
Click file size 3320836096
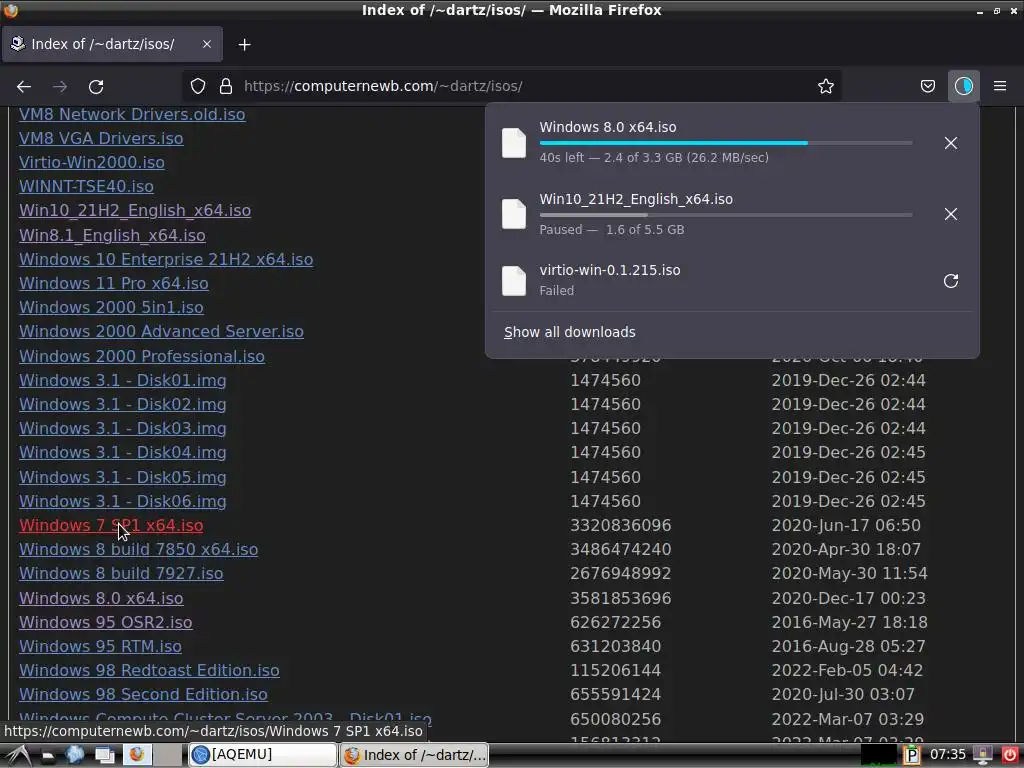pos(620,526)
